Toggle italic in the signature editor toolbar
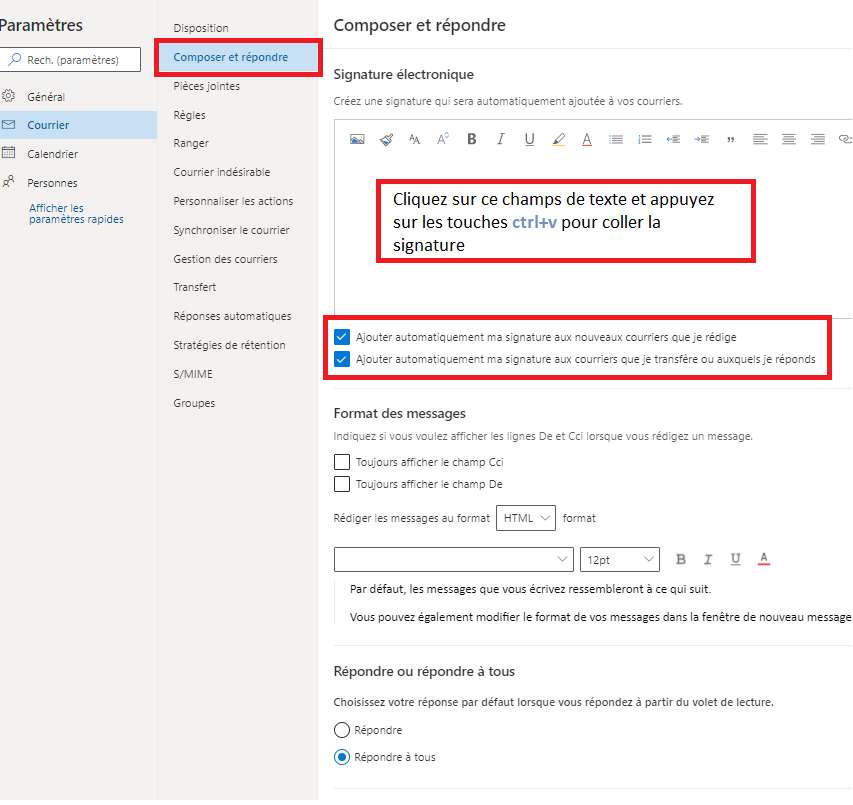 [x=501, y=139]
